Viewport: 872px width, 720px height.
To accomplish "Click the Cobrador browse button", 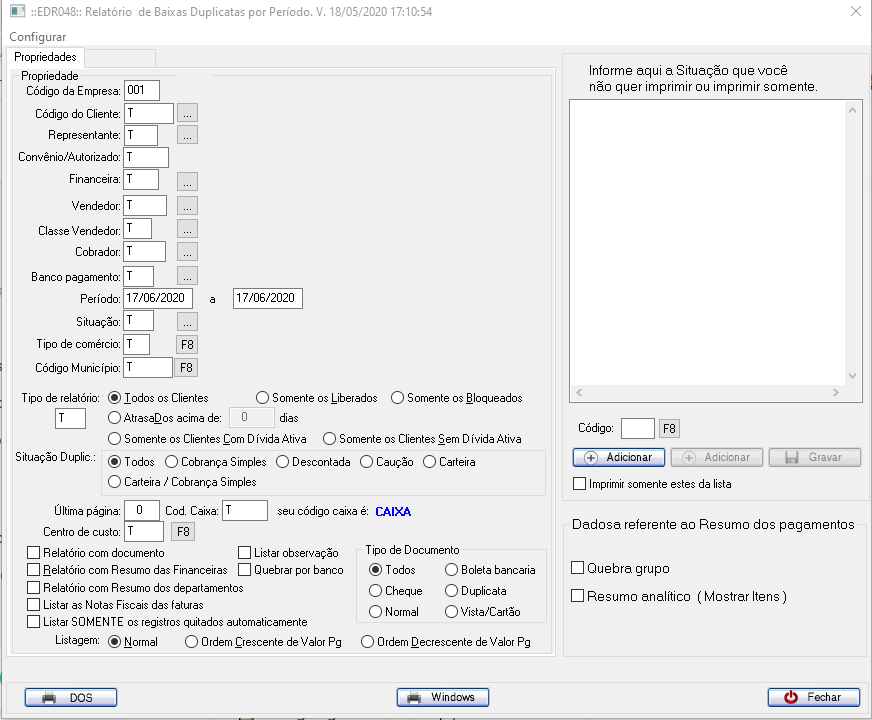I will (188, 252).
